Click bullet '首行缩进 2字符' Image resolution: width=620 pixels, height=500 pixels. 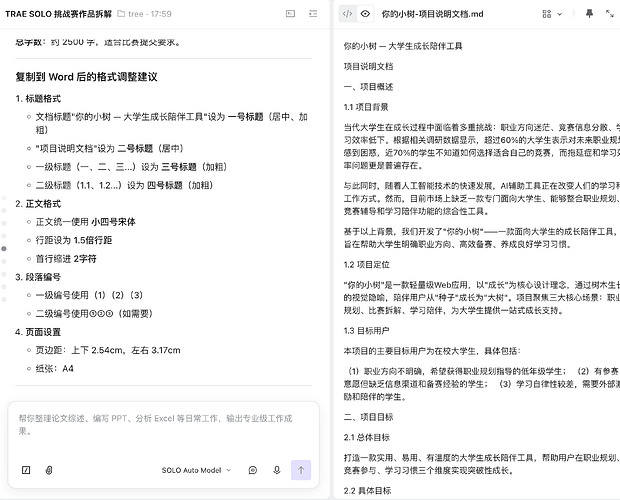(x=66, y=258)
